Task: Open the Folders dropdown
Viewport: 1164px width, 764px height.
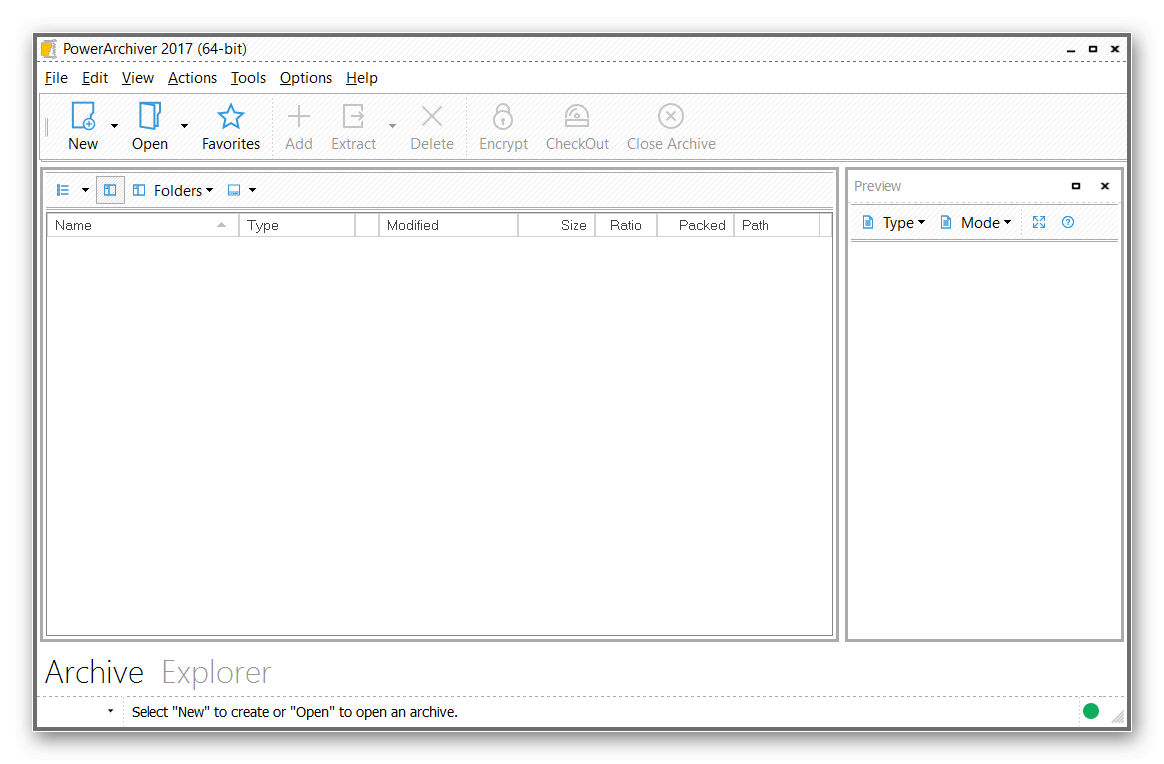Action: pos(173,190)
